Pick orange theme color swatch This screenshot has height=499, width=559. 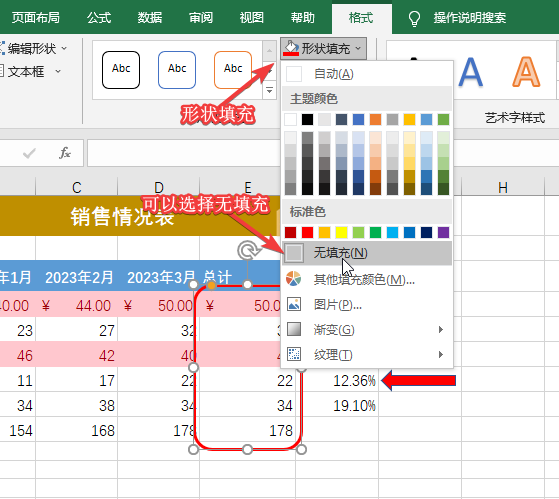375,120
